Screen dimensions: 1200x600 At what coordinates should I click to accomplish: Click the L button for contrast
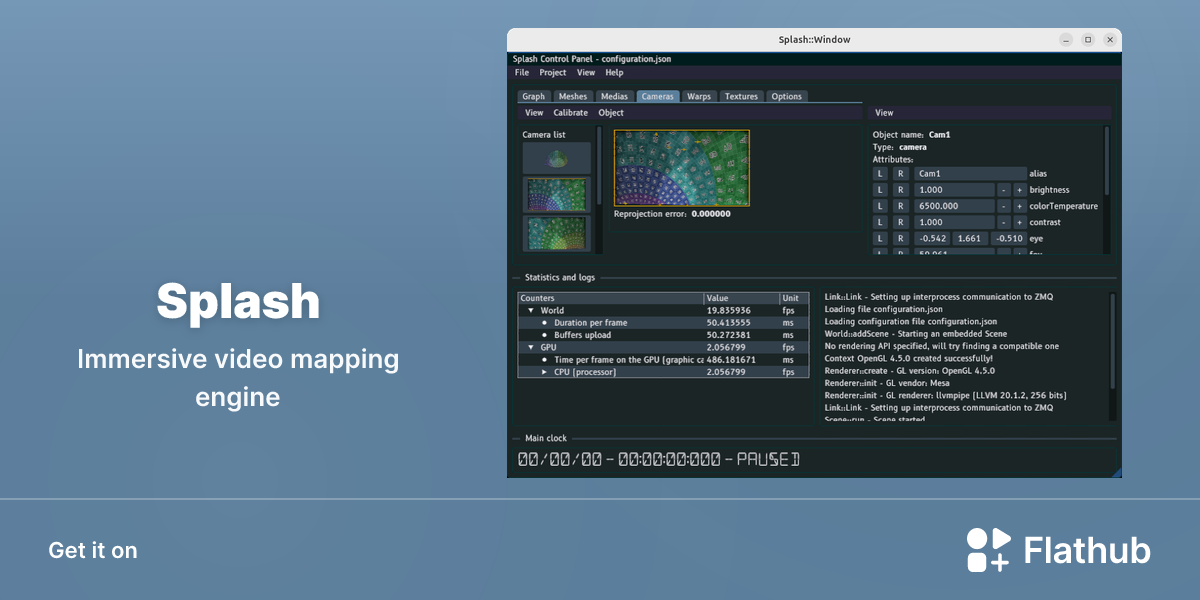pyautogui.click(x=881, y=222)
